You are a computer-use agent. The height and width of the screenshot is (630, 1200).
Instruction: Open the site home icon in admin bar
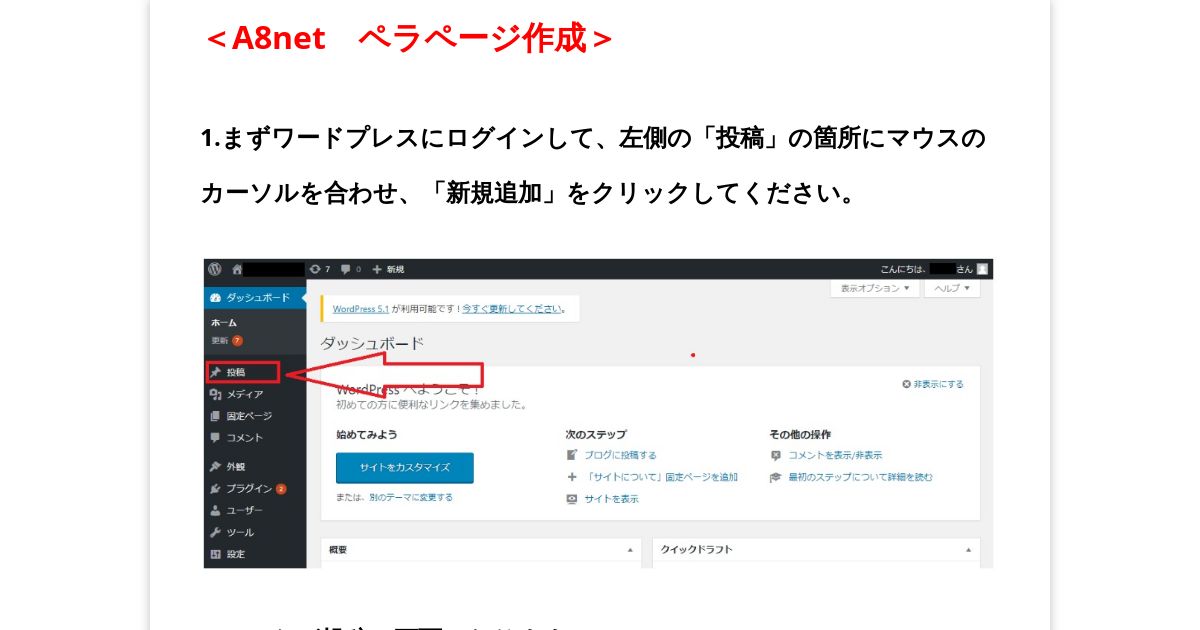click(237, 269)
